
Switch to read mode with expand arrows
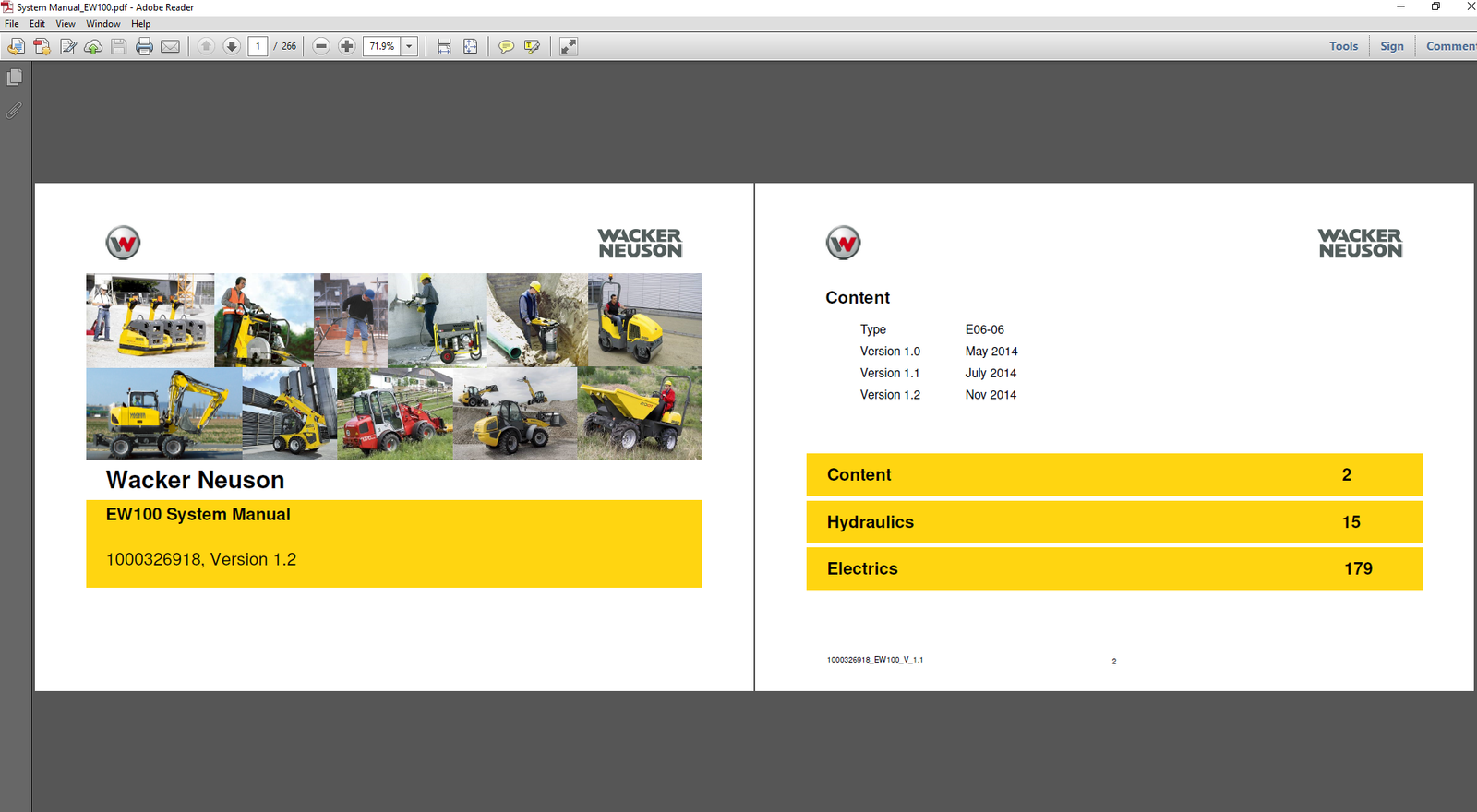[x=569, y=46]
